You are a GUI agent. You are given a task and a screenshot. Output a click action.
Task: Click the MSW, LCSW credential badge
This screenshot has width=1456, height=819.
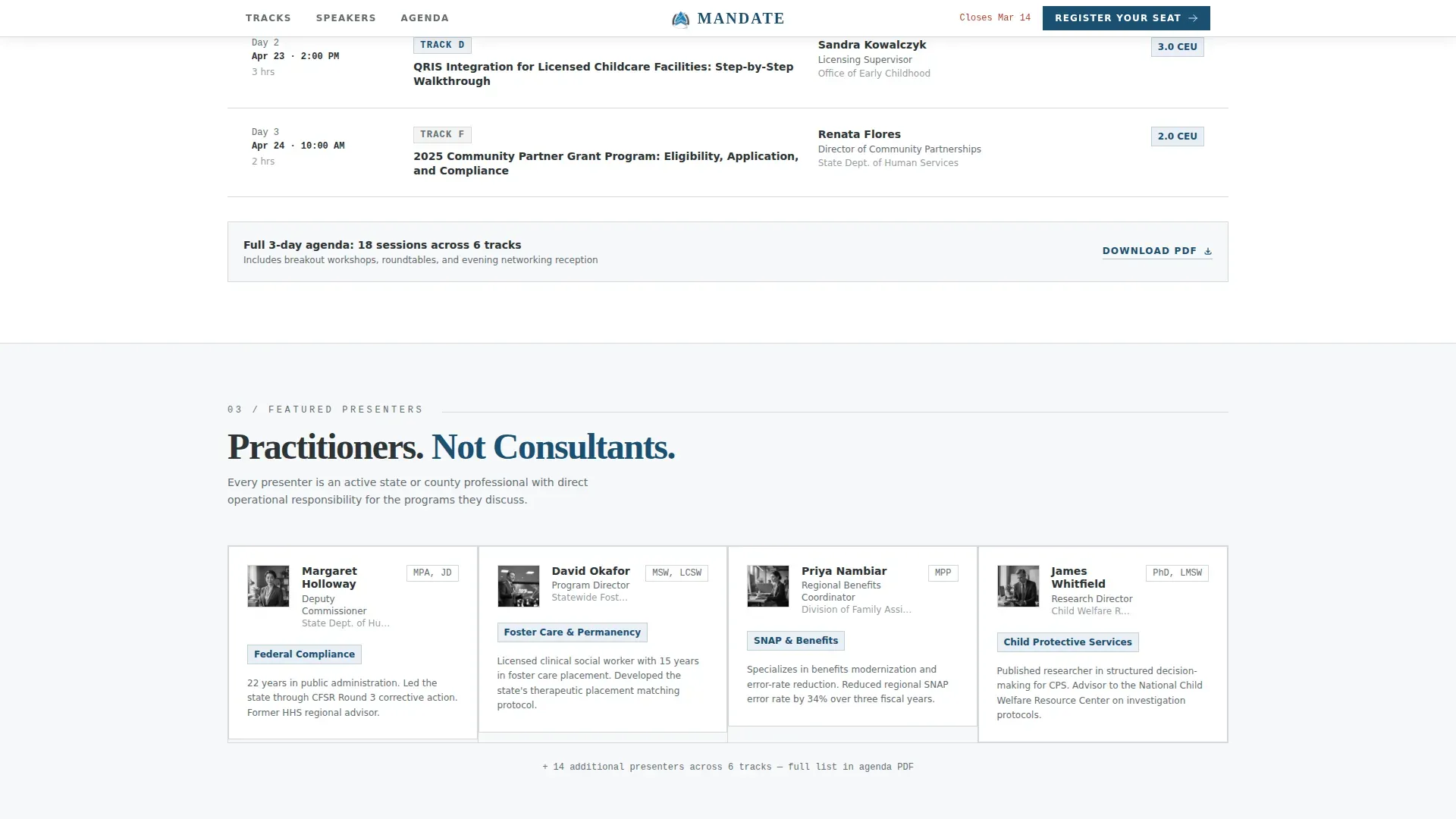[676, 573]
